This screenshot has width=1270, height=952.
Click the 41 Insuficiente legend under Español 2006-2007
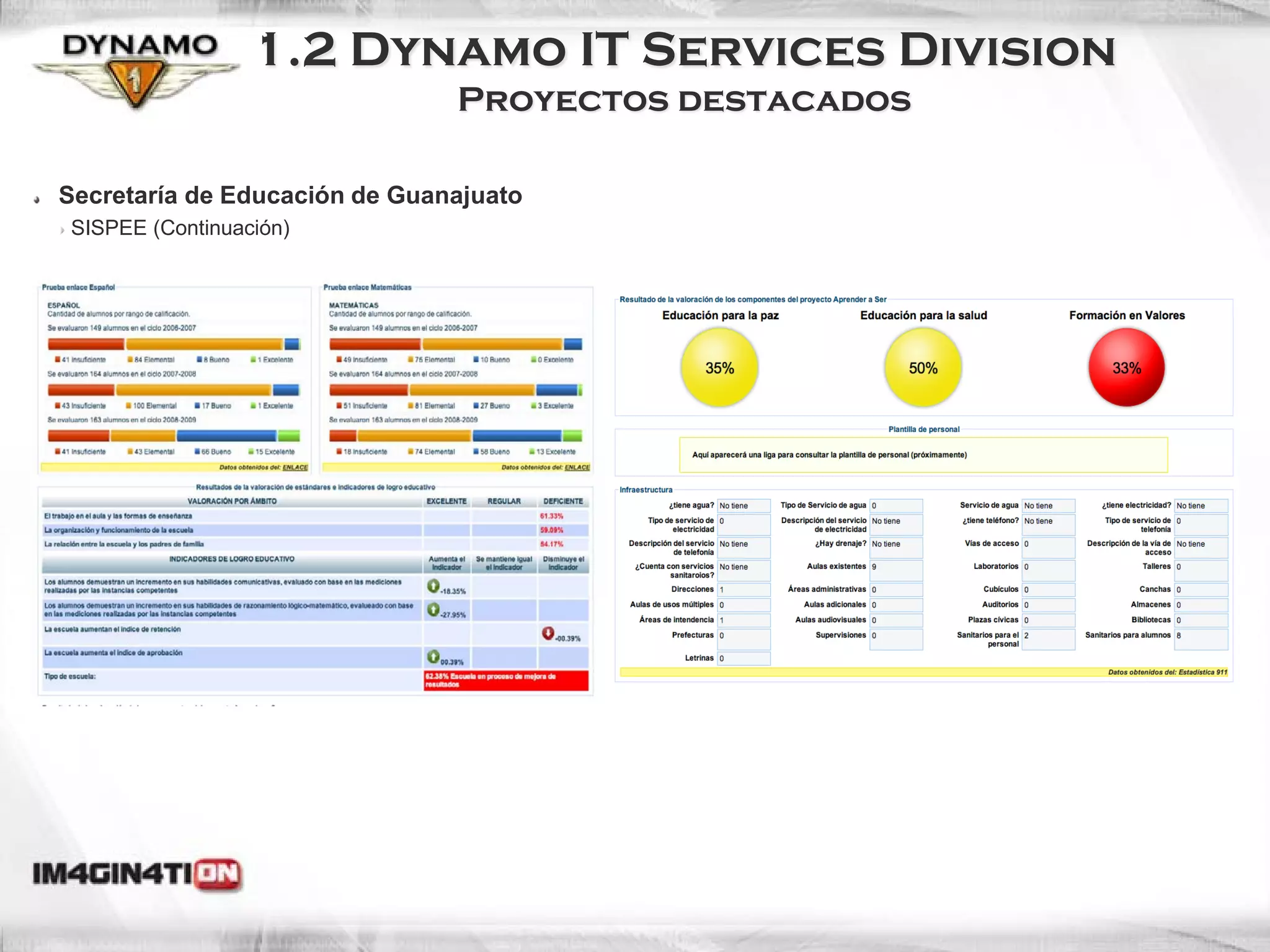click(80, 359)
